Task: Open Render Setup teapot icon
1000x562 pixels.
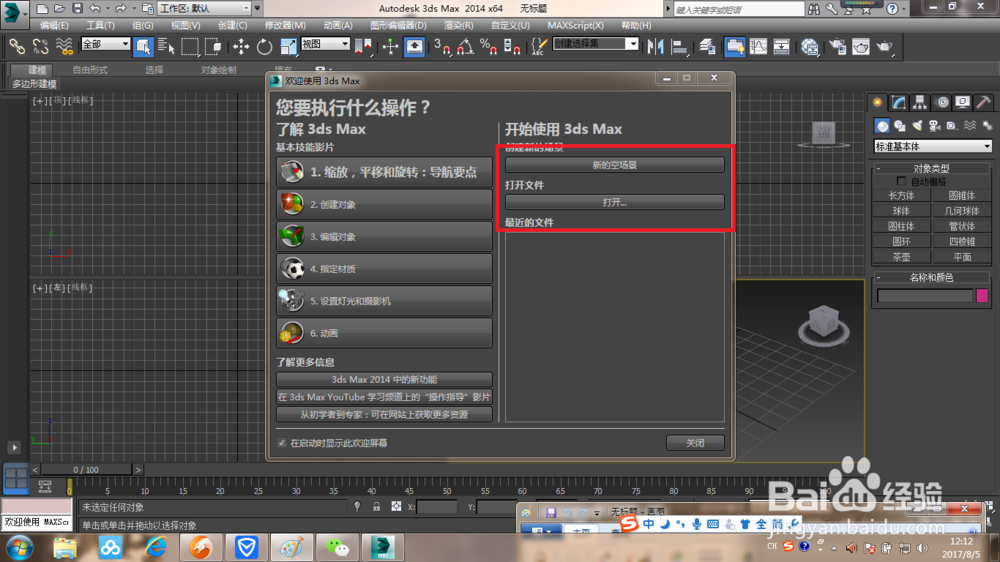Action: click(x=837, y=47)
